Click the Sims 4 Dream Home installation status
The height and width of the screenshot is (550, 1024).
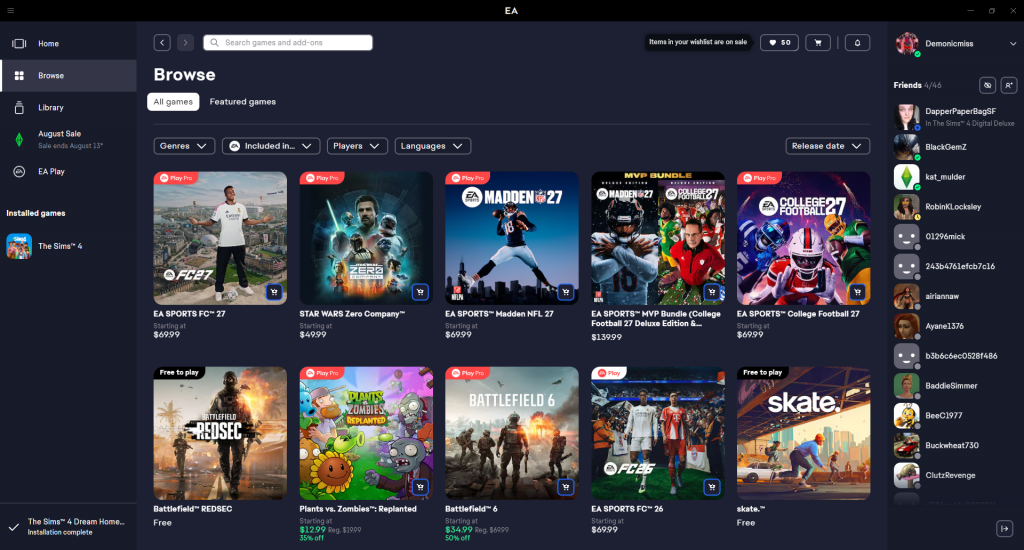[x=68, y=526]
